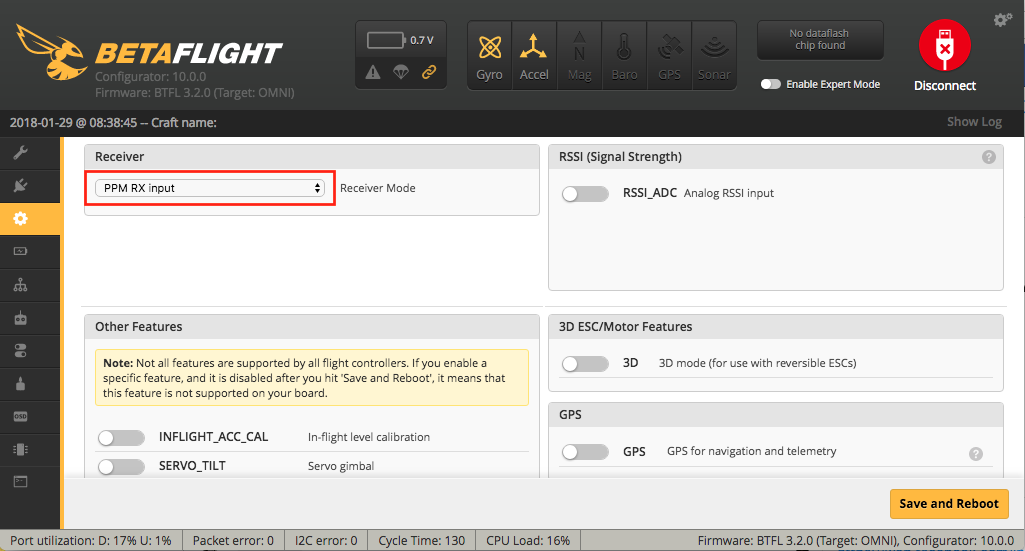Open the Power & Battery tab icon

[20, 251]
